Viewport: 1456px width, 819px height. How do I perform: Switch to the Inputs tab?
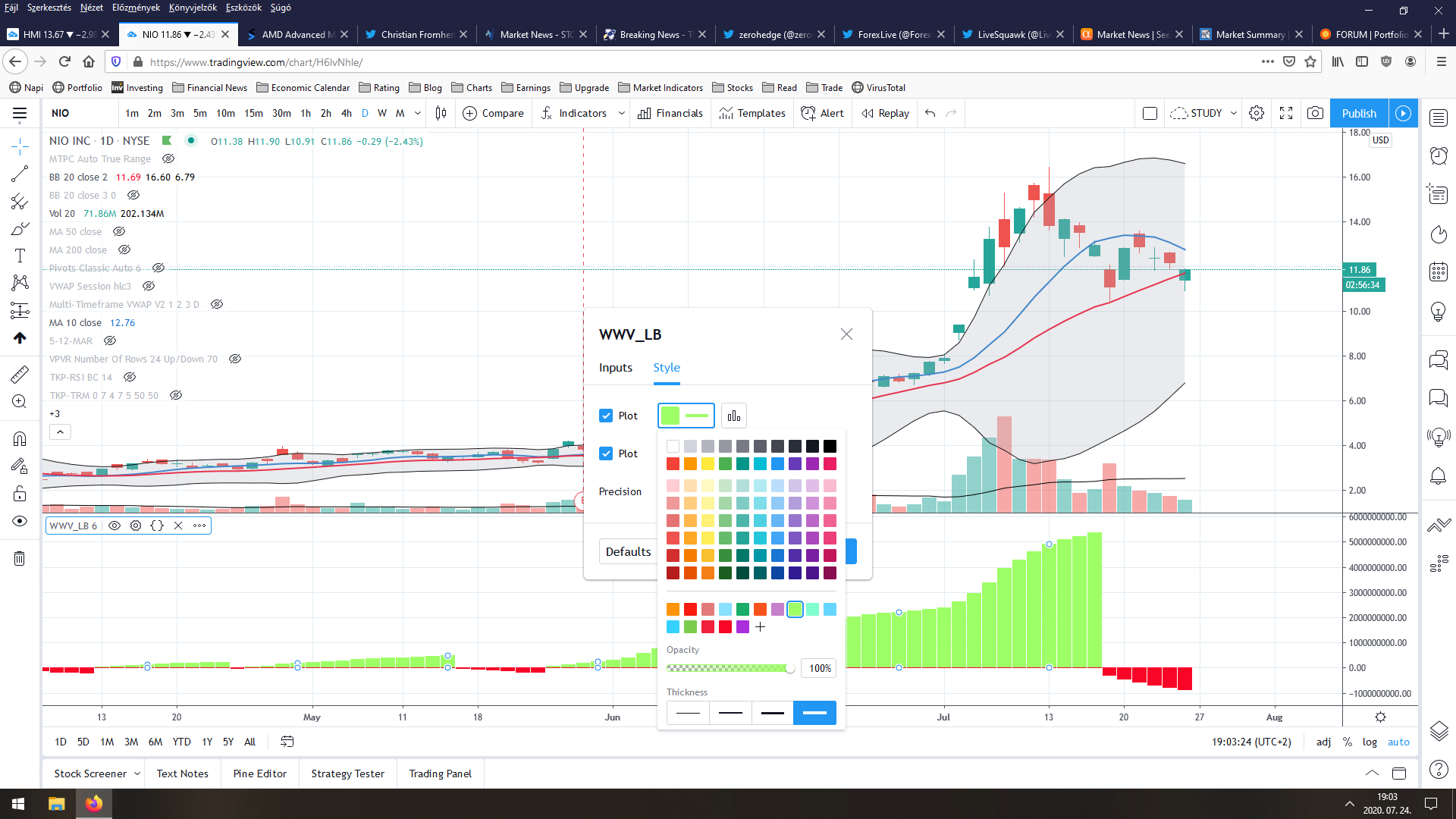point(615,368)
